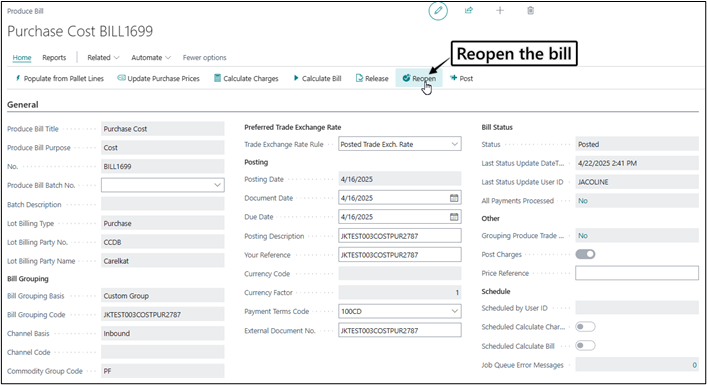This screenshot has width=707, height=385.
Task: Open Payment Terms Code dropdown
Action: [454, 312]
